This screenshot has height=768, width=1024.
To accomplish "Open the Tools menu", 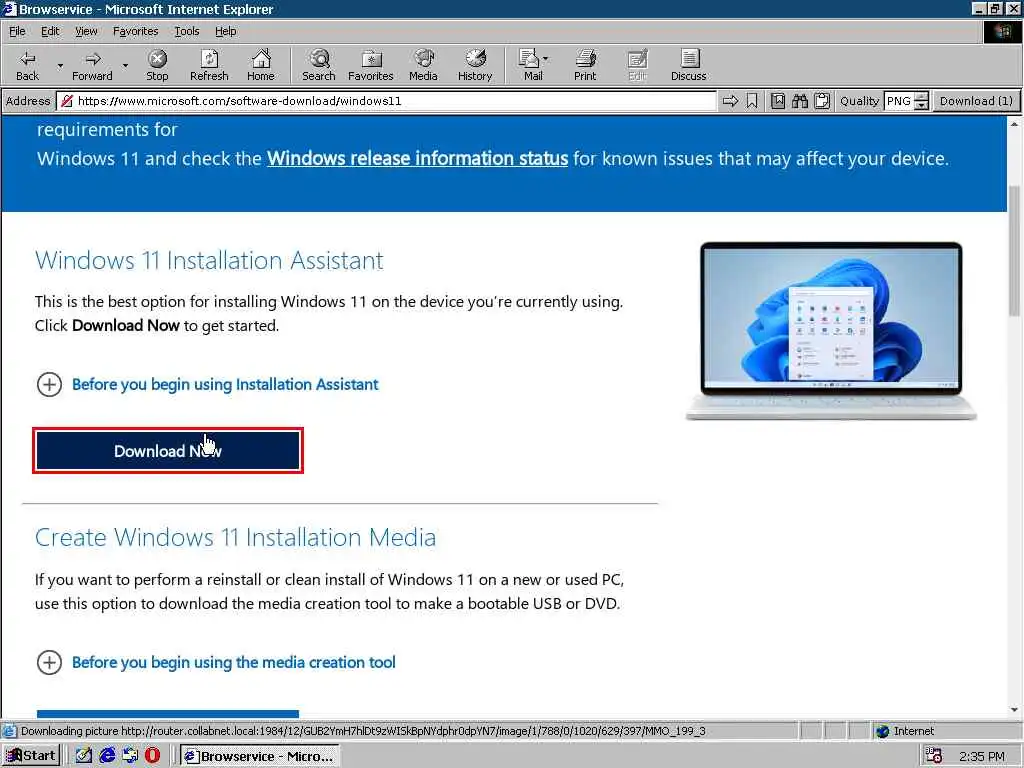I will (186, 31).
